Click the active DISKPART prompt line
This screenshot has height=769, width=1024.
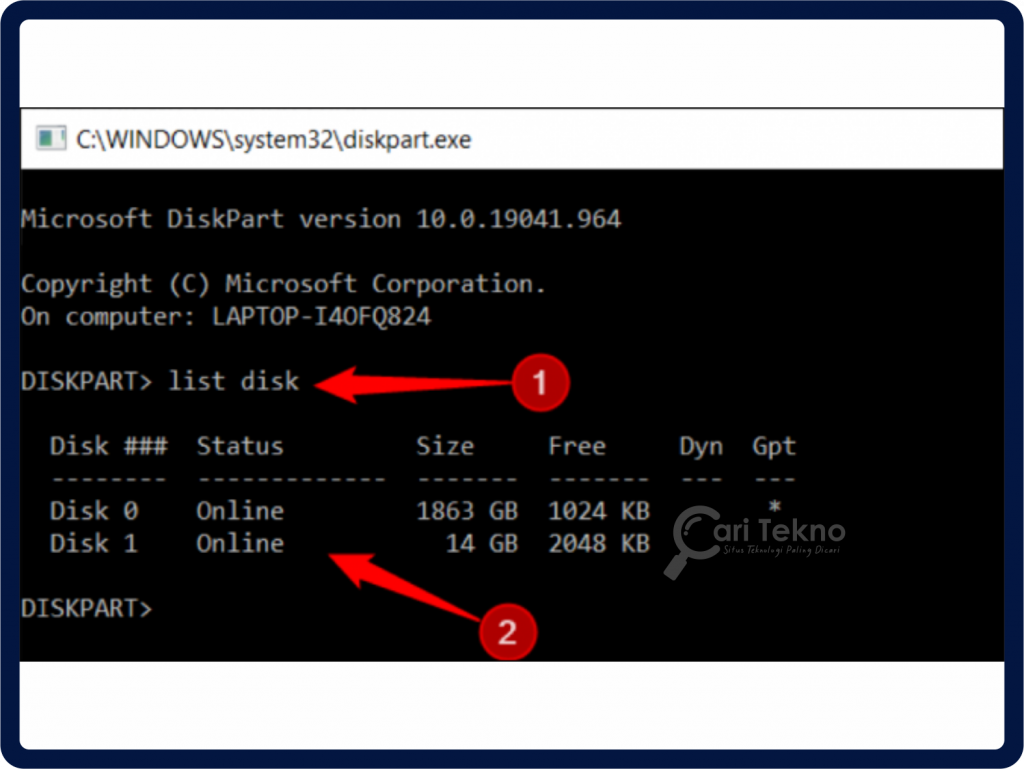coord(85,608)
